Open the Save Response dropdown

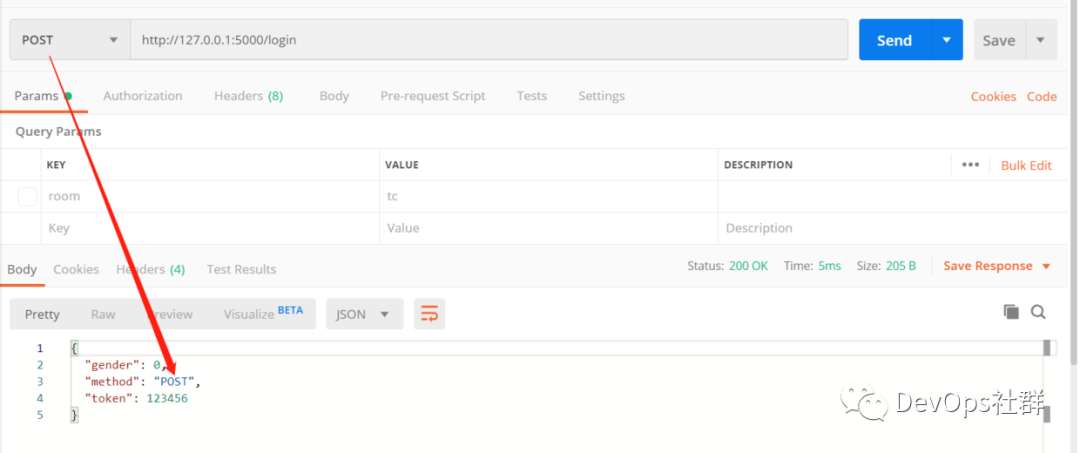997,266
